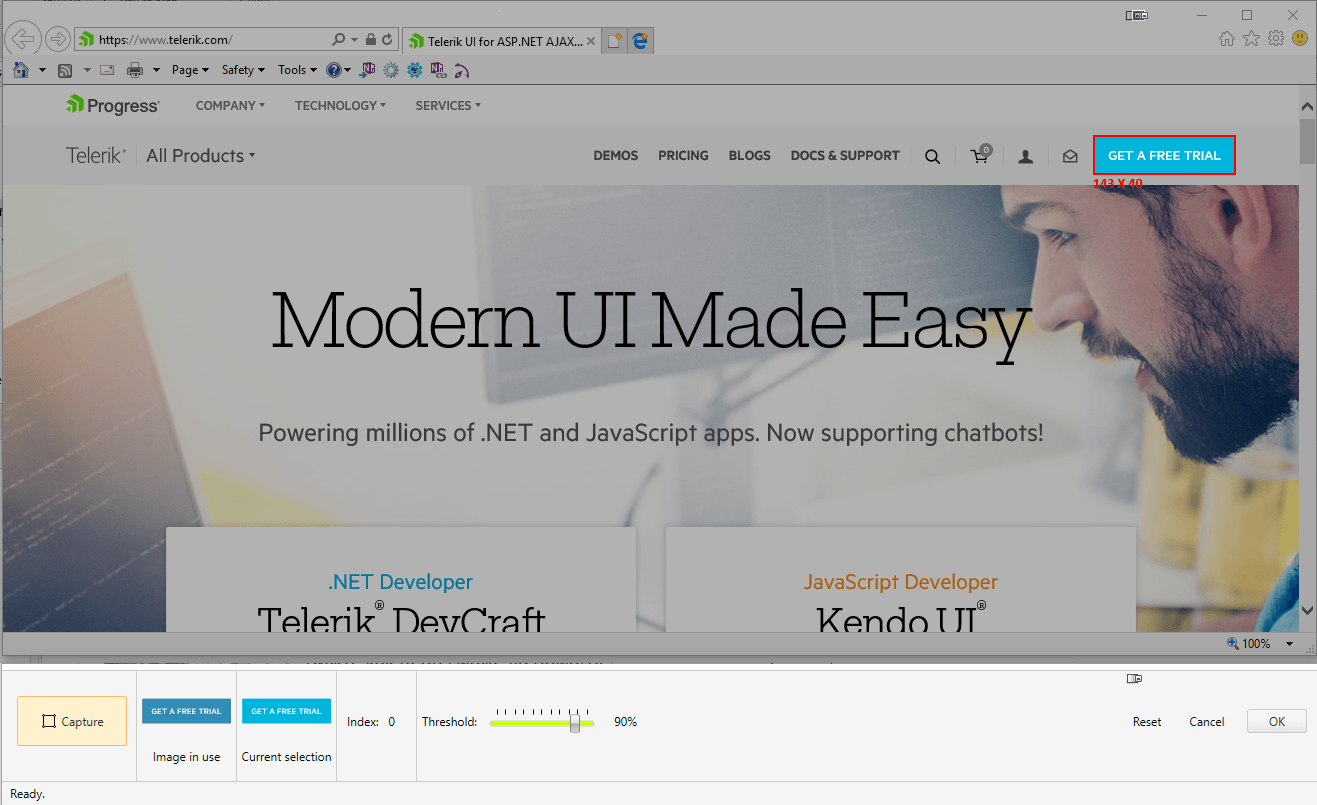
Task: Click the envelope contact icon
Action: (1070, 156)
